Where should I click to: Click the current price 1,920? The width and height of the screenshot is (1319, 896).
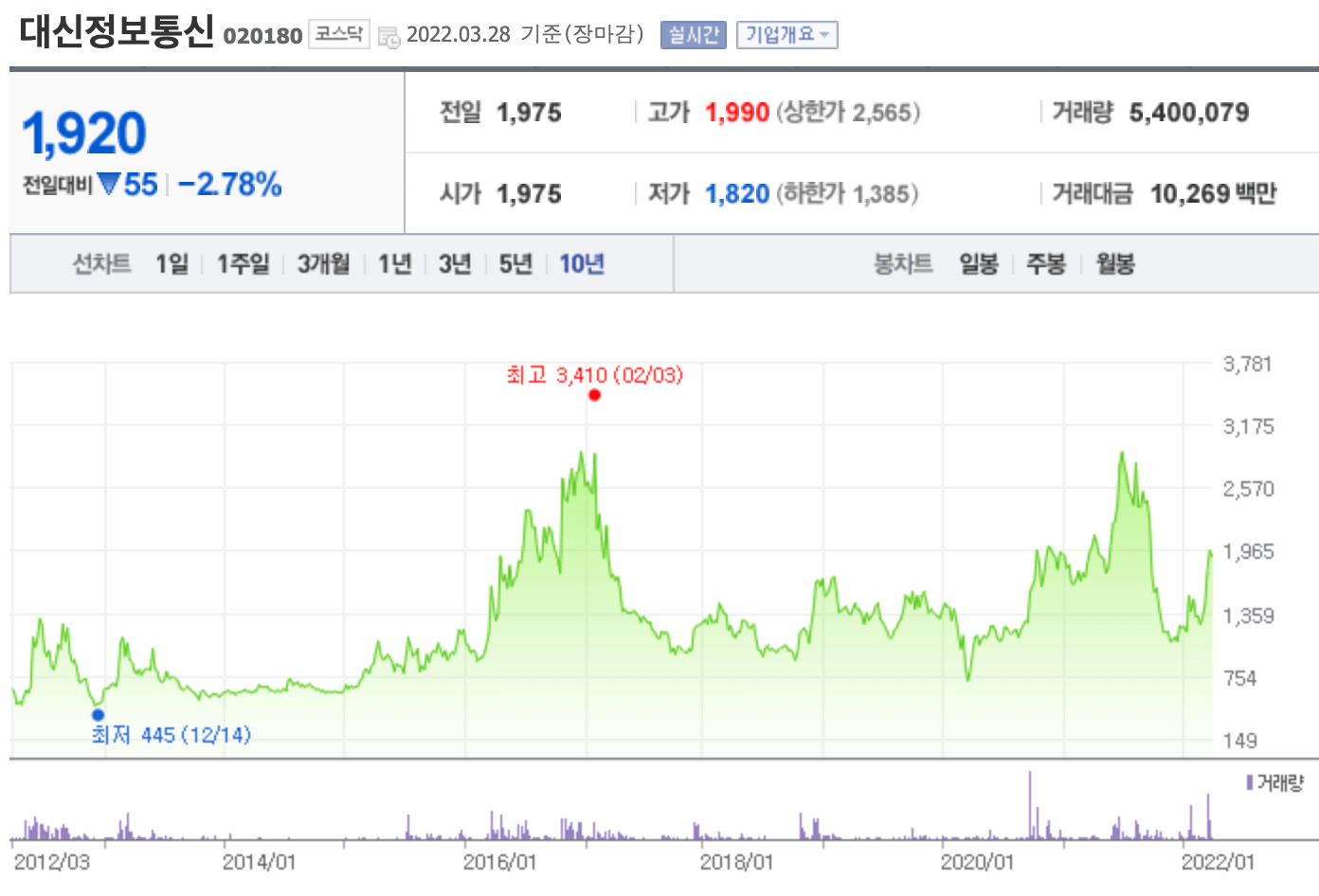tap(84, 133)
